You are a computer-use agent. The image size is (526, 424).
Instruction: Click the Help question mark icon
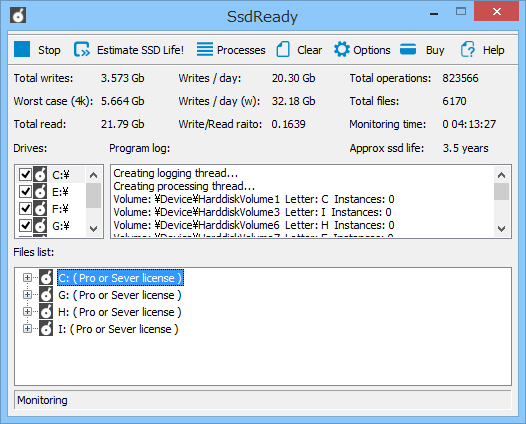point(468,49)
